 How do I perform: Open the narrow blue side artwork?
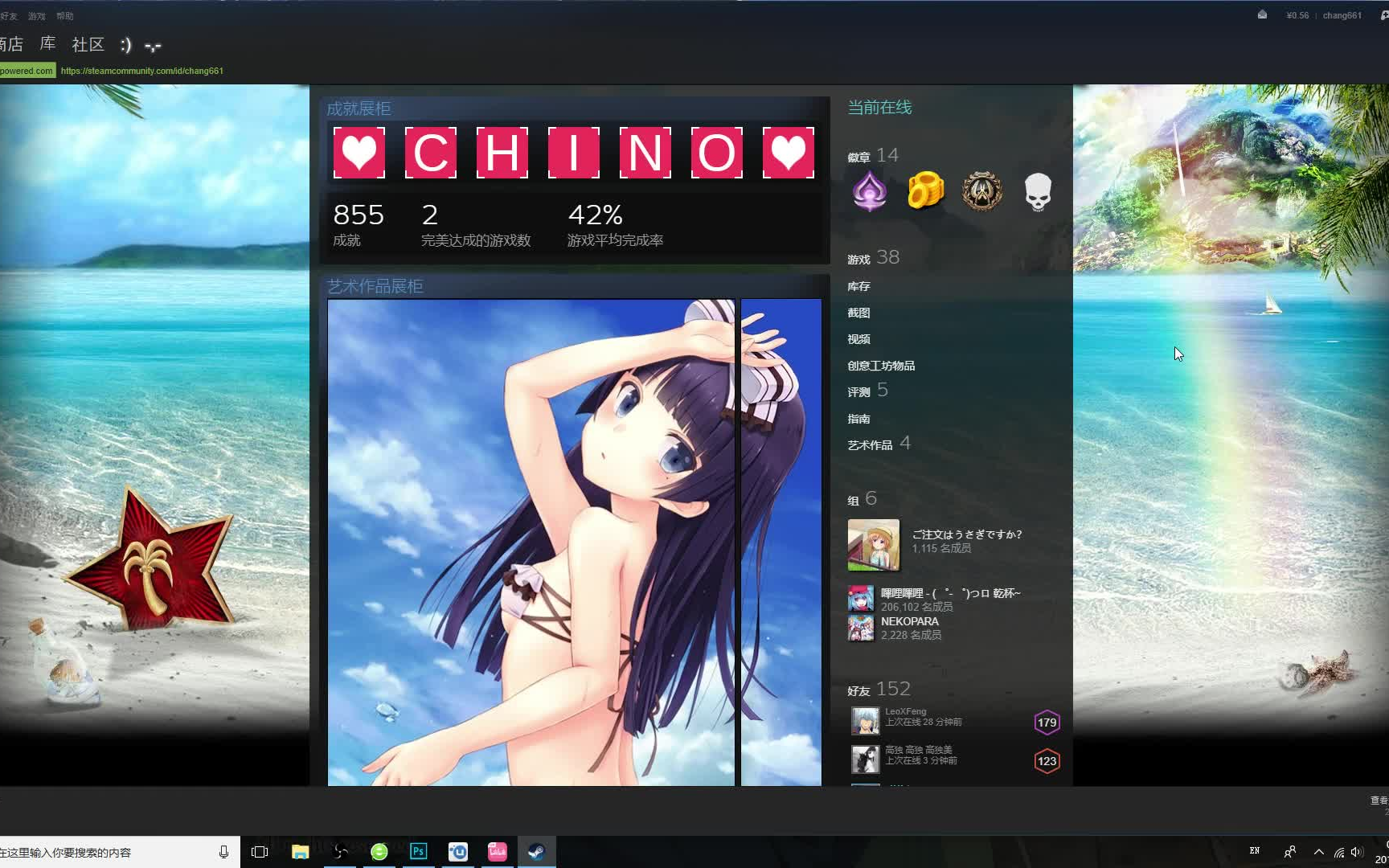coord(781,542)
